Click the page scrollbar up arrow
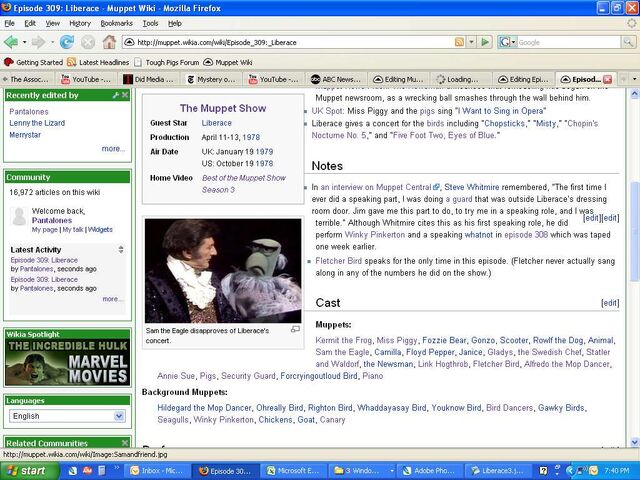This screenshot has height=480, width=640. 634,93
